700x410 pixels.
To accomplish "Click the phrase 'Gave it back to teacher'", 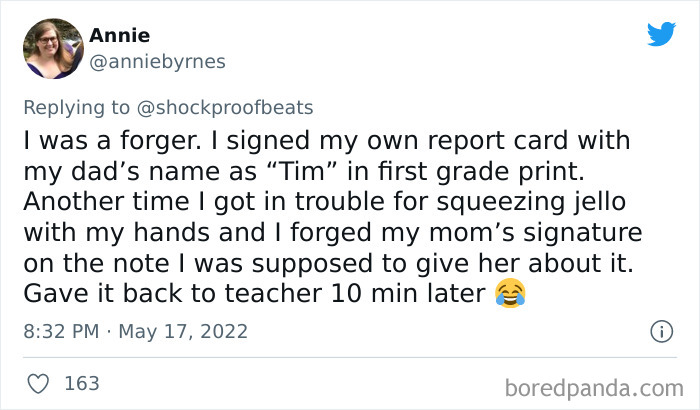I will (172, 293).
